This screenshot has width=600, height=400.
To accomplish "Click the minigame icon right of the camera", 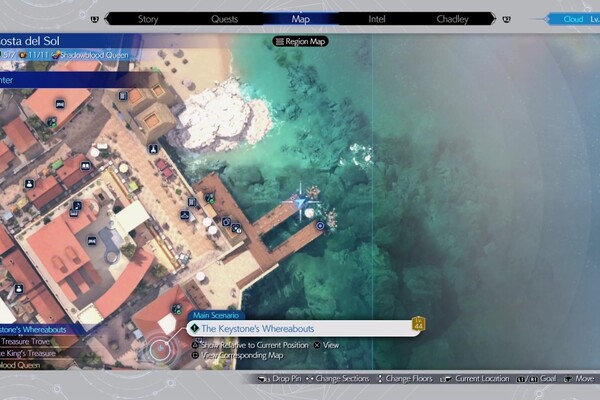I will (x=236, y=229).
